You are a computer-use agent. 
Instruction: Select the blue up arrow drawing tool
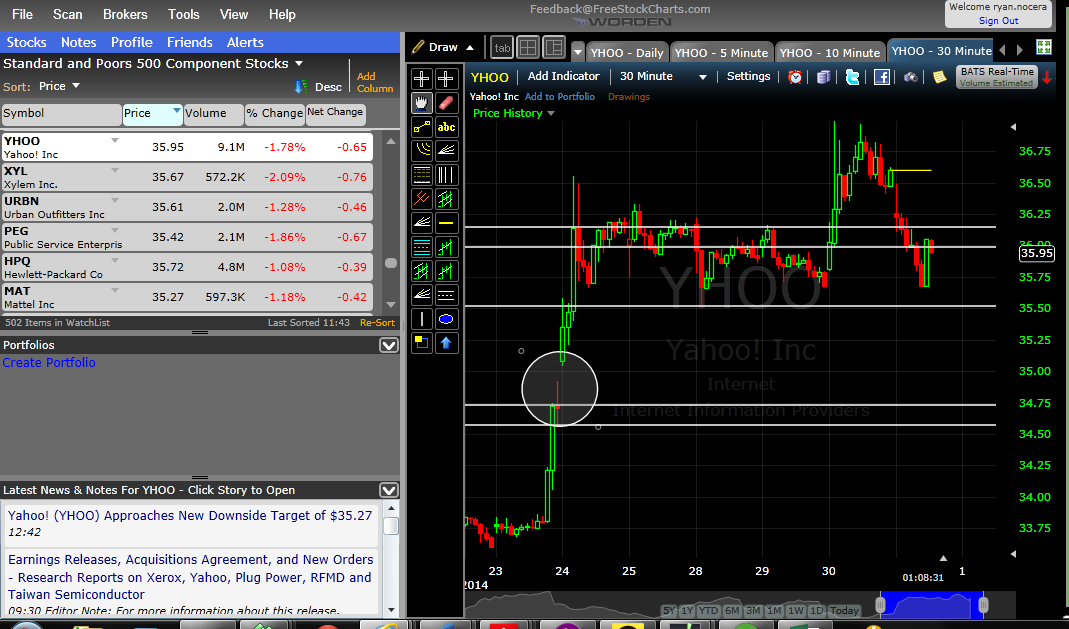(x=447, y=343)
